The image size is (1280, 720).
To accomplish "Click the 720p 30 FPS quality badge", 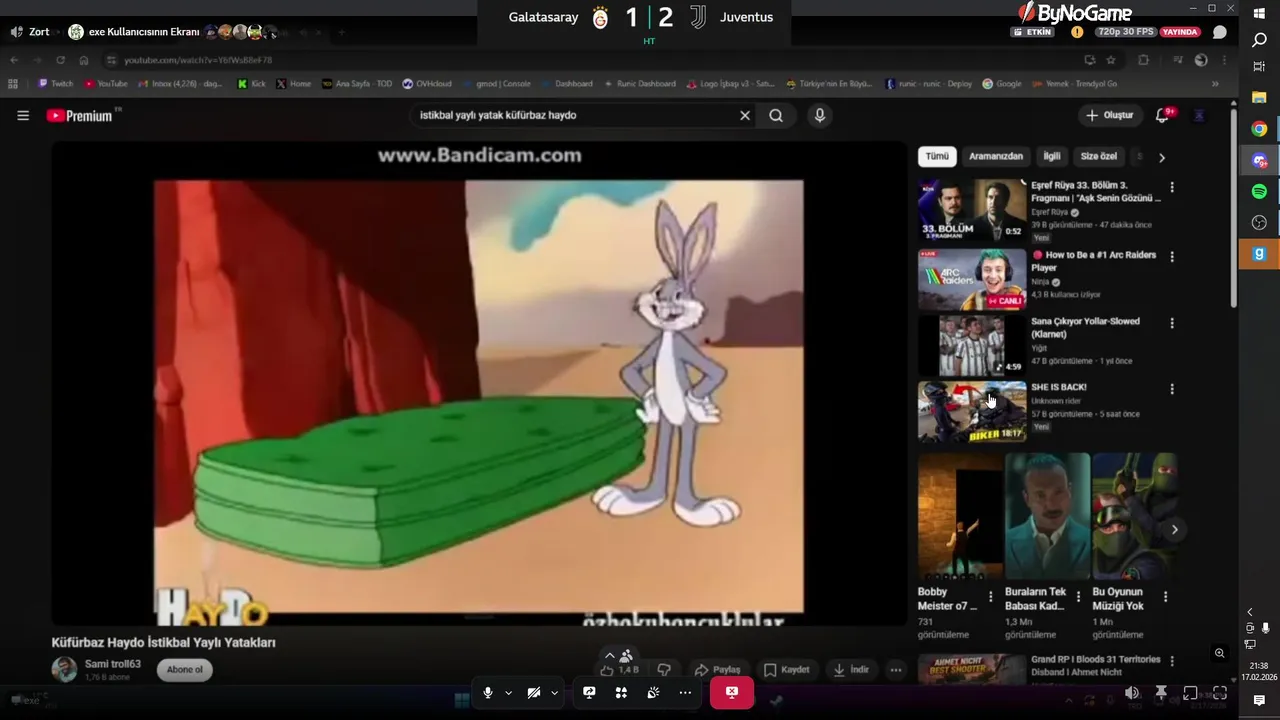I will point(1124,32).
